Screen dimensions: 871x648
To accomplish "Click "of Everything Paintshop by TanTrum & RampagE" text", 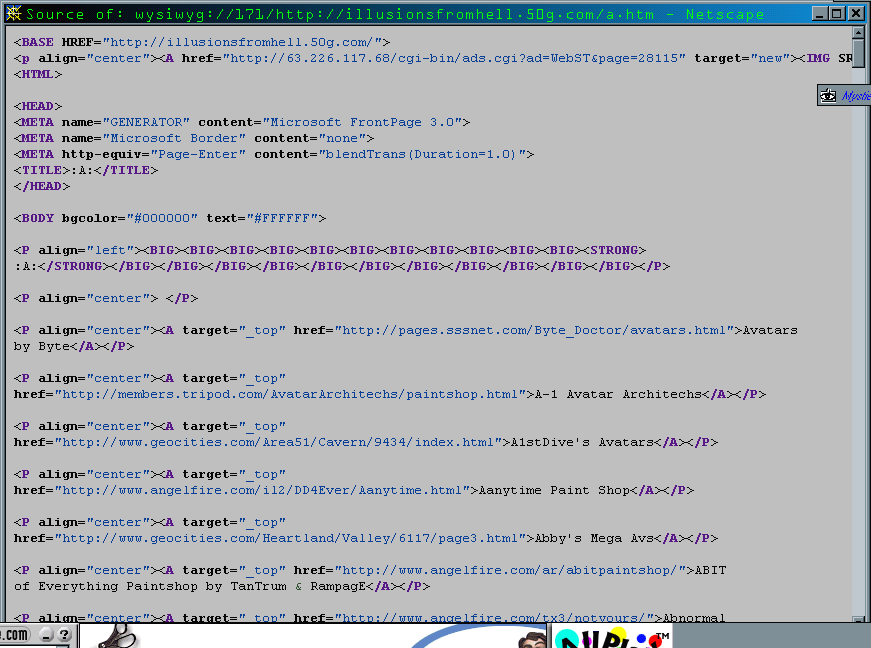I will pos(190,586).
